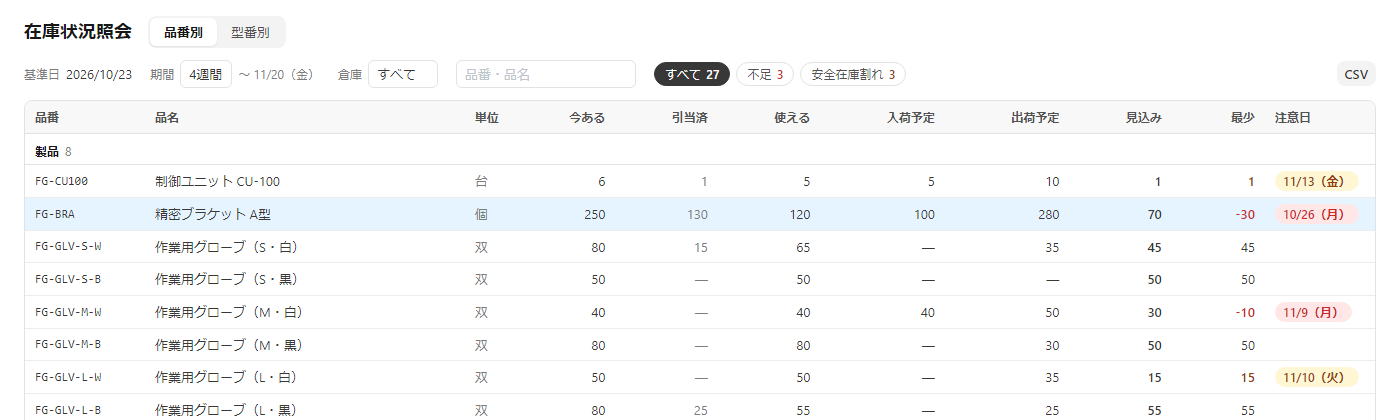Select the 安全在庫割れ 3 filter chip

pos(853,74)
